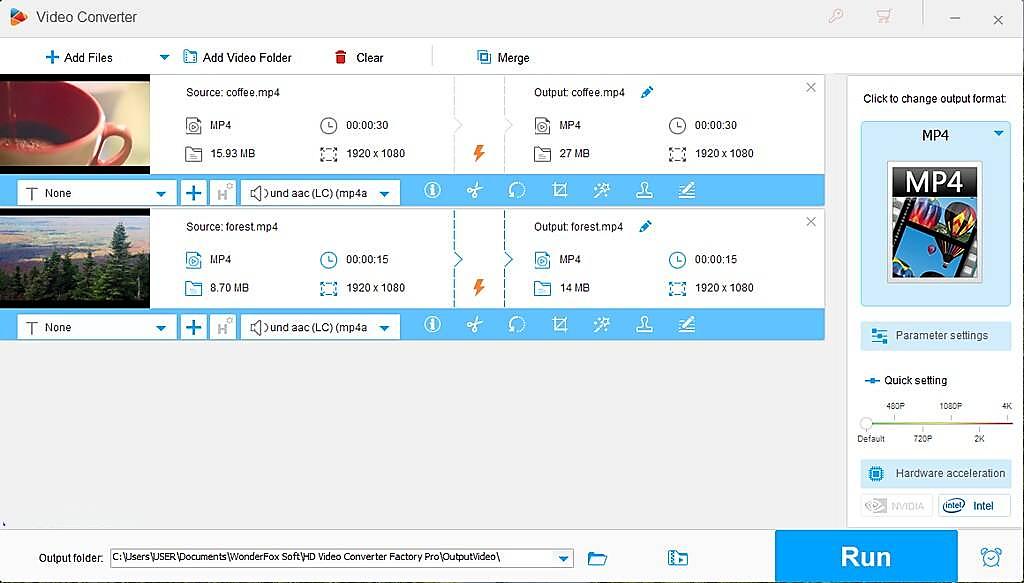The width and height of the screenshot is (1024, 583).
Task: Remove coffee.mp4 from the list
Action: (x=810, y=87)
